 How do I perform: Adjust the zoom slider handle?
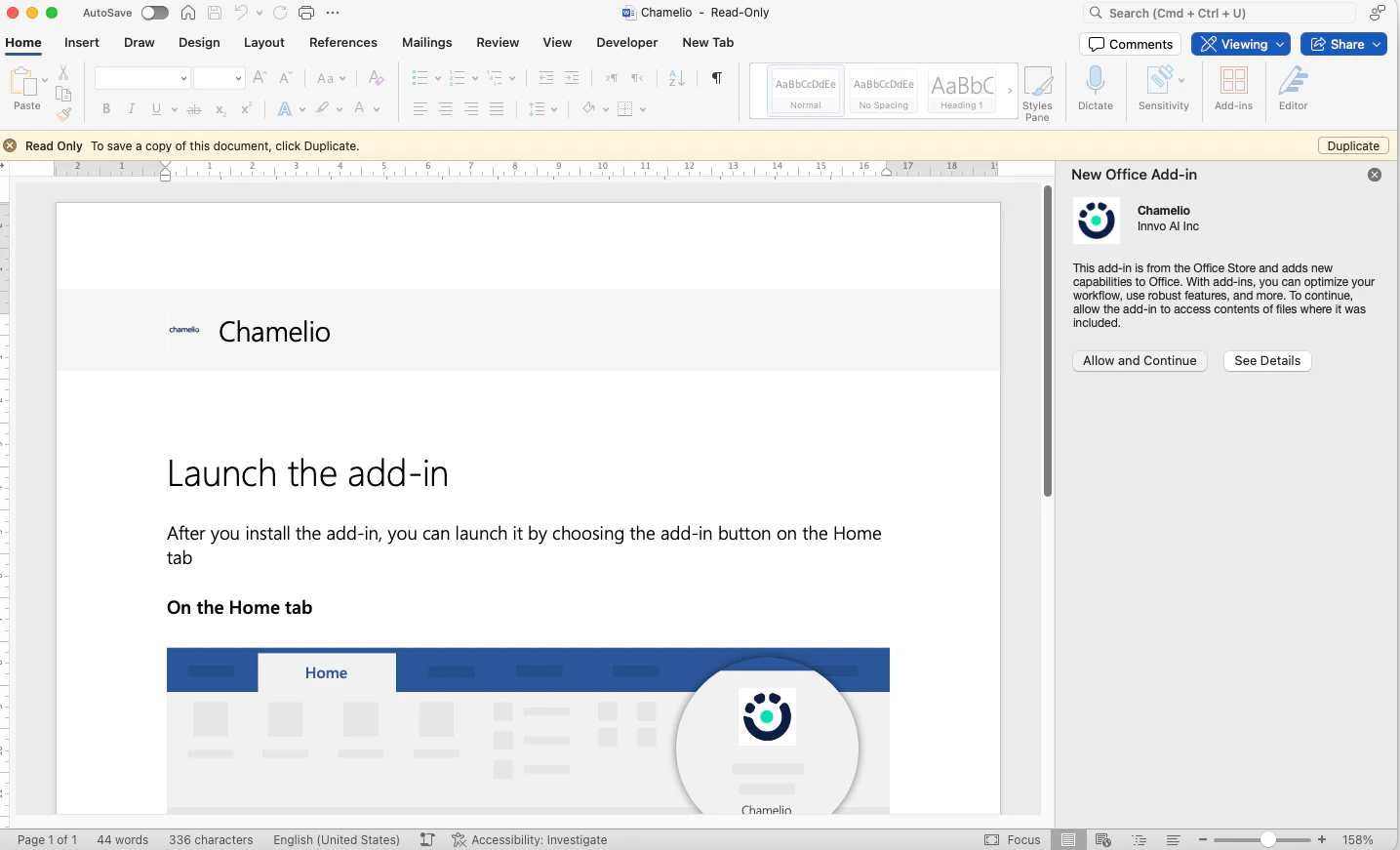[1267, 839]
